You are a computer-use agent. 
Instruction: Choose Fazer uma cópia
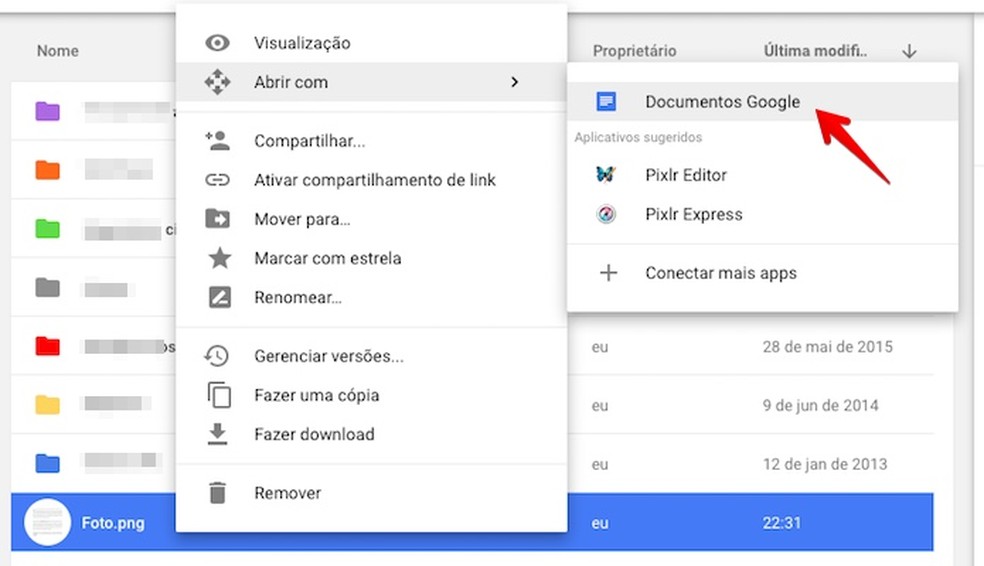pos(316,395)
